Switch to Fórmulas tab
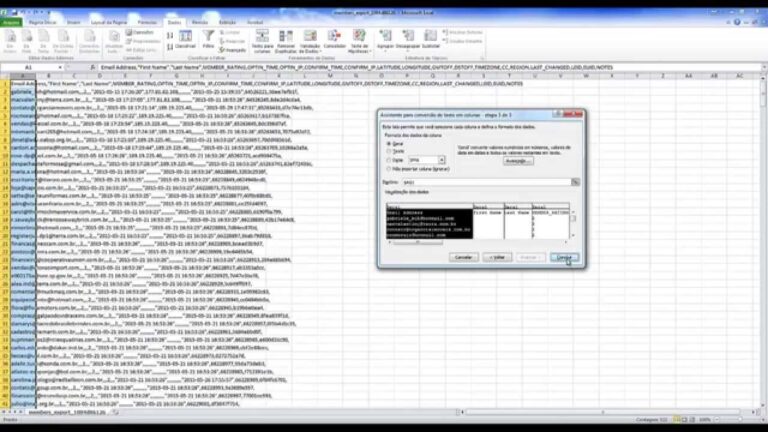The image size is (768, 432). click(x=147, y=22)
